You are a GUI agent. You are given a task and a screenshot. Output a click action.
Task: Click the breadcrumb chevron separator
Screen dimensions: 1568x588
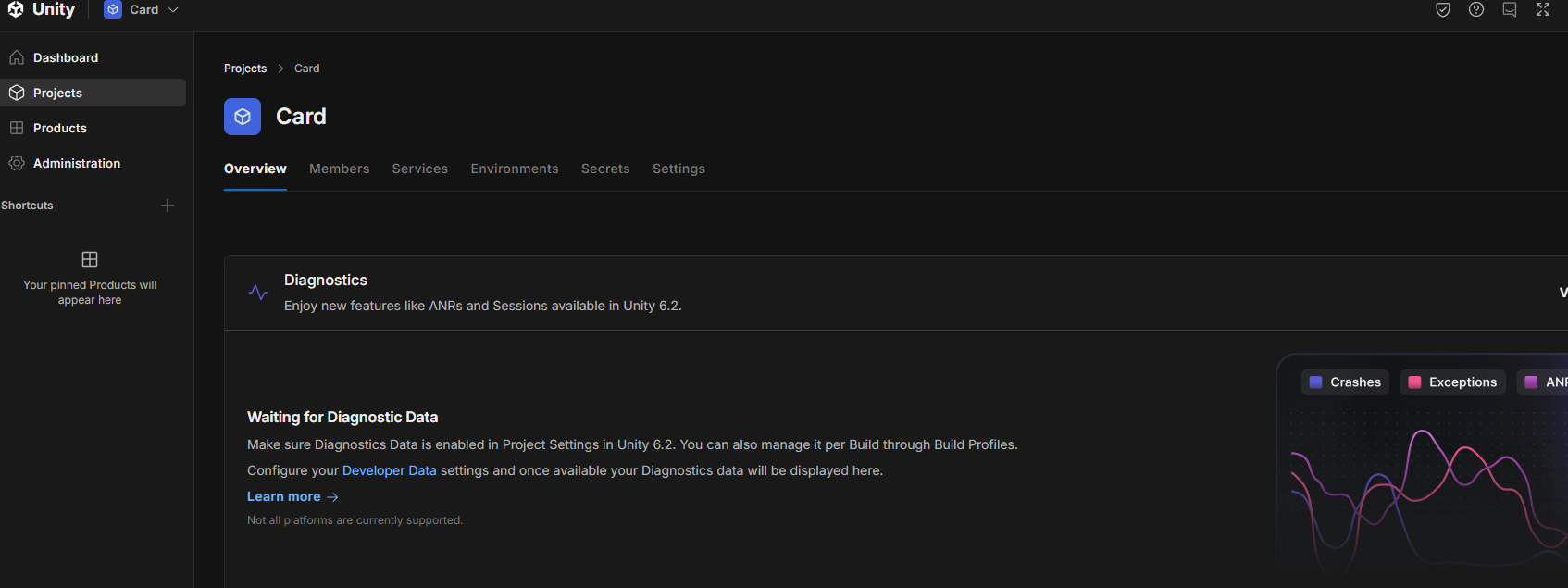coord(280,69)
